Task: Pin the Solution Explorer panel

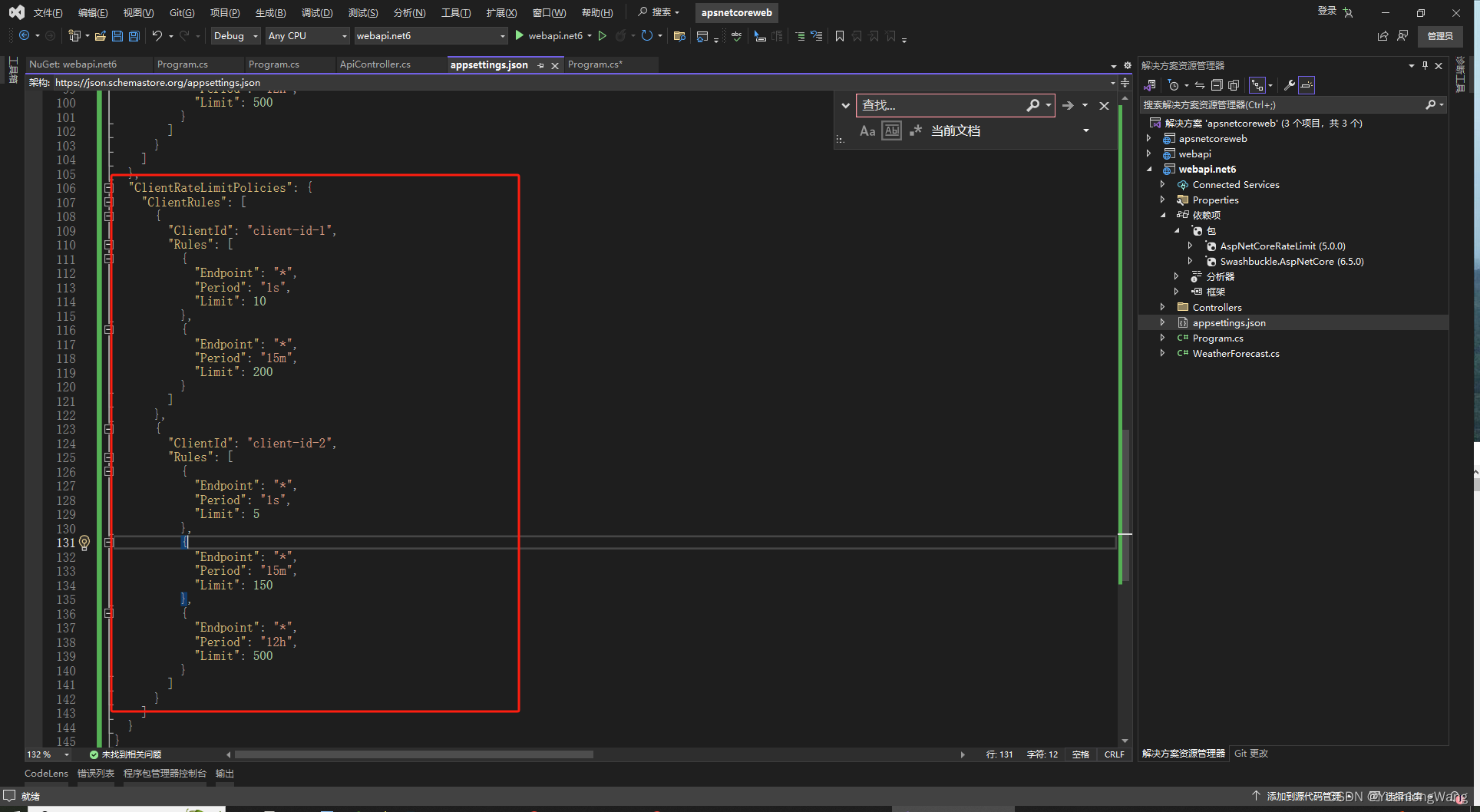Action: click(x=1425, y=65)
